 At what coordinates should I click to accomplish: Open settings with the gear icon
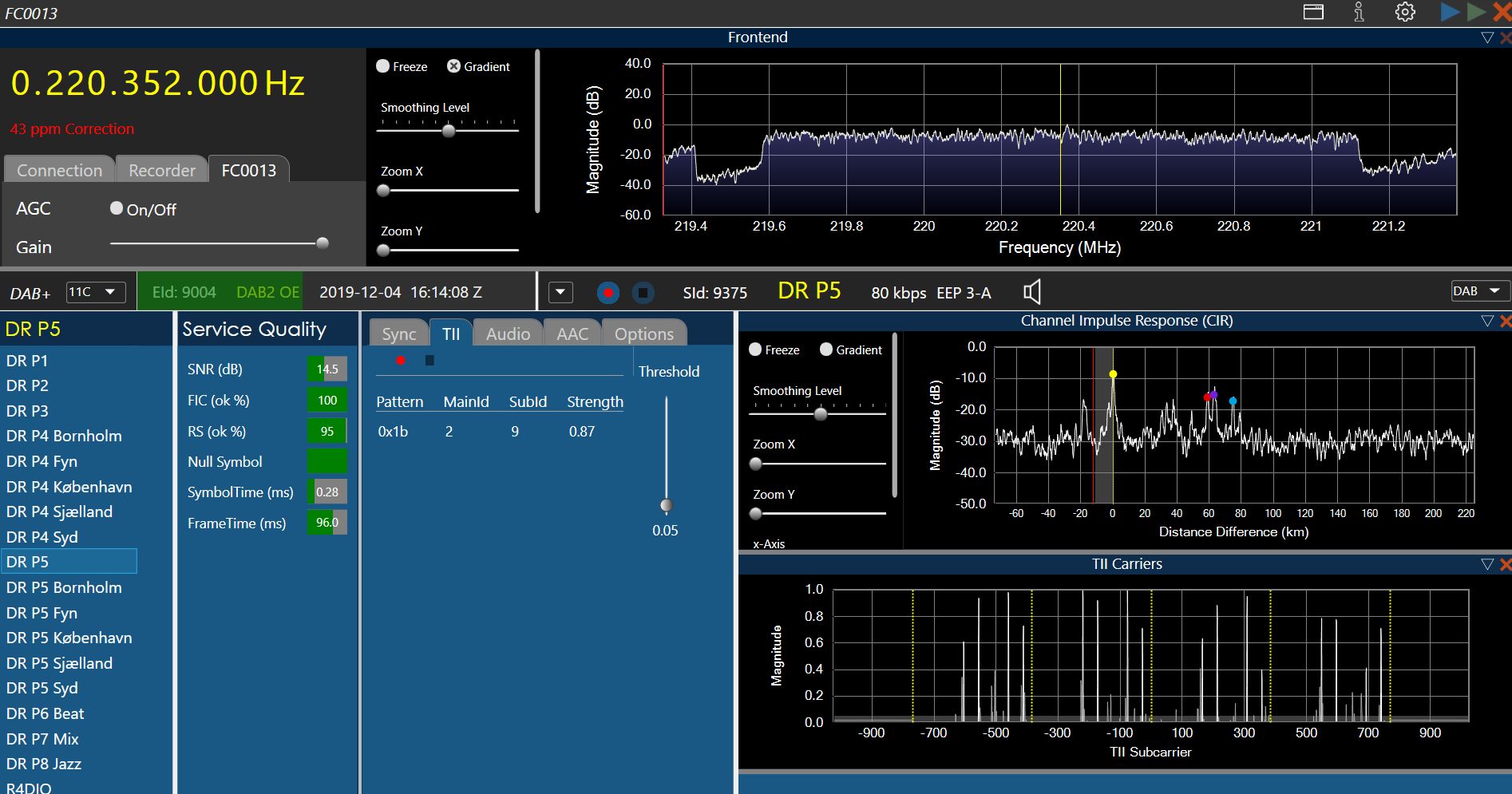pos(1405,12)
